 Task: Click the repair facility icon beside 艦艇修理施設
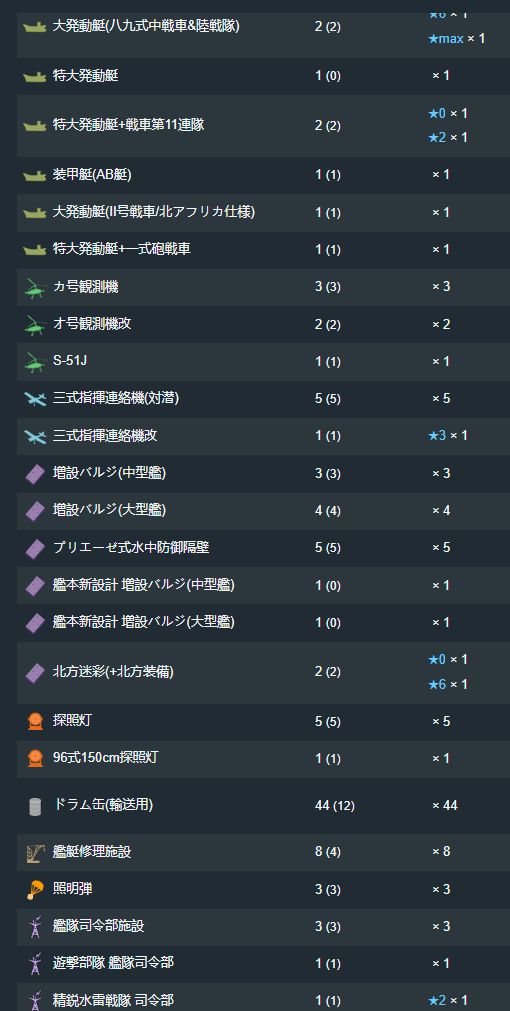(x=35, y=853)
